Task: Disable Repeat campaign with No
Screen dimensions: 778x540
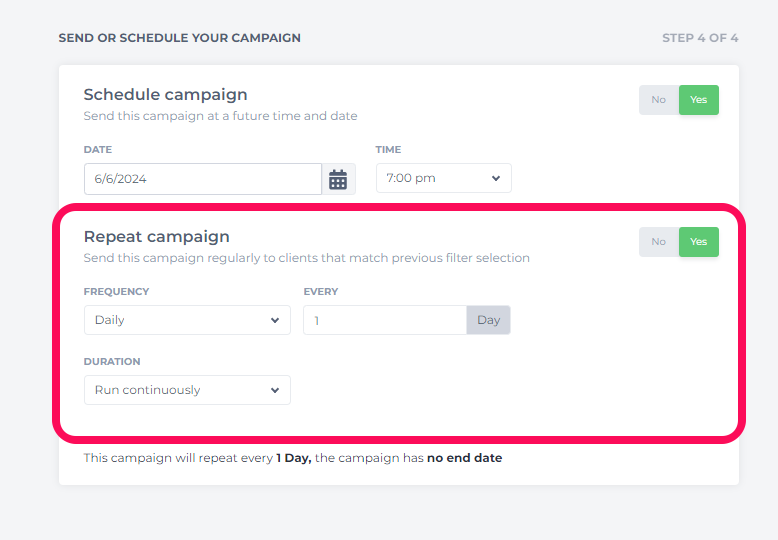Action: (658, 242)
